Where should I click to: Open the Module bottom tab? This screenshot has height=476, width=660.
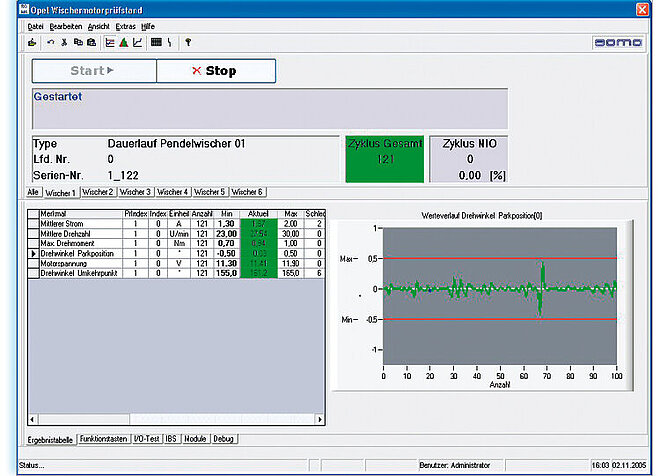195,439
